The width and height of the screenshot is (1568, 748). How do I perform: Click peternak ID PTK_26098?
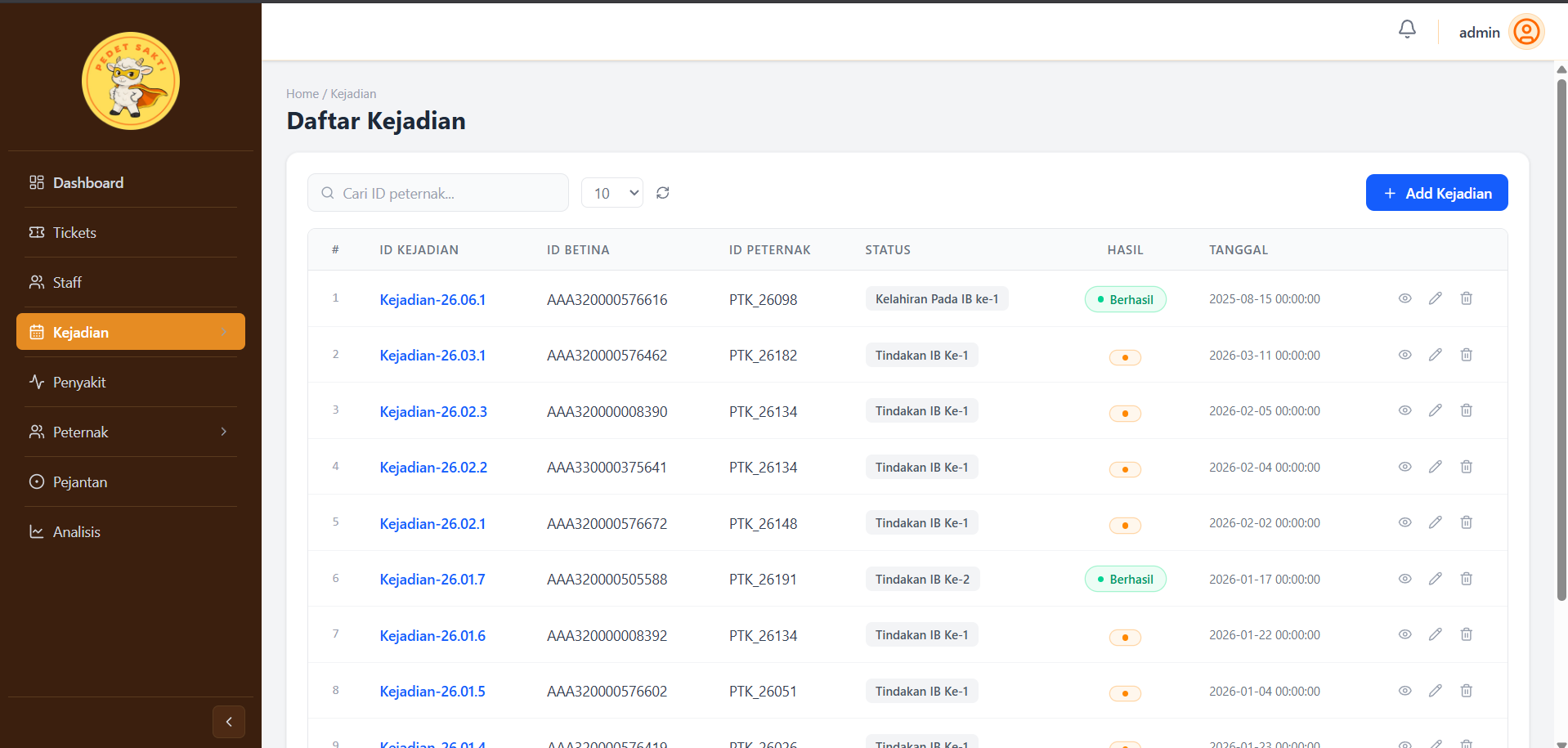pyautogui.click(x=763, y=300)
